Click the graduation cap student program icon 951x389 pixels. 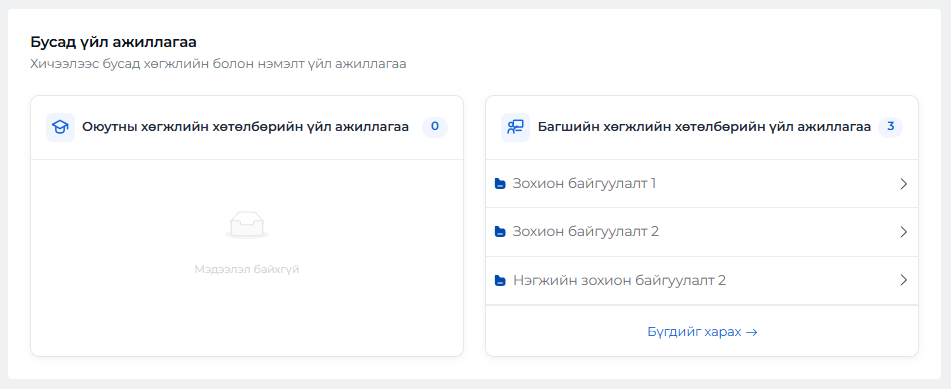[60, 127]
